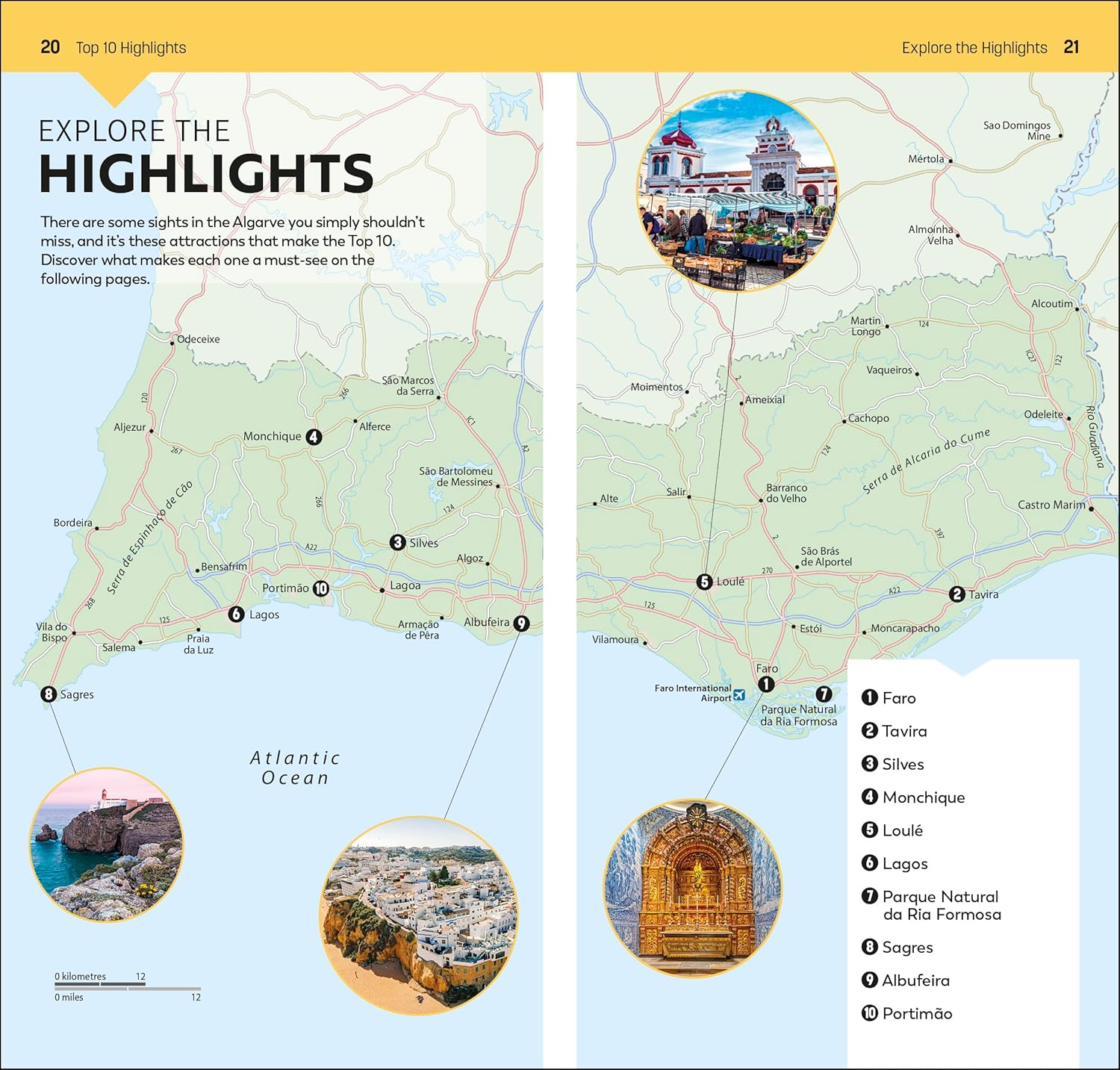Choose Portimão in the legend list
Screen dimensions: 1120x1070
click(916, 1013)
